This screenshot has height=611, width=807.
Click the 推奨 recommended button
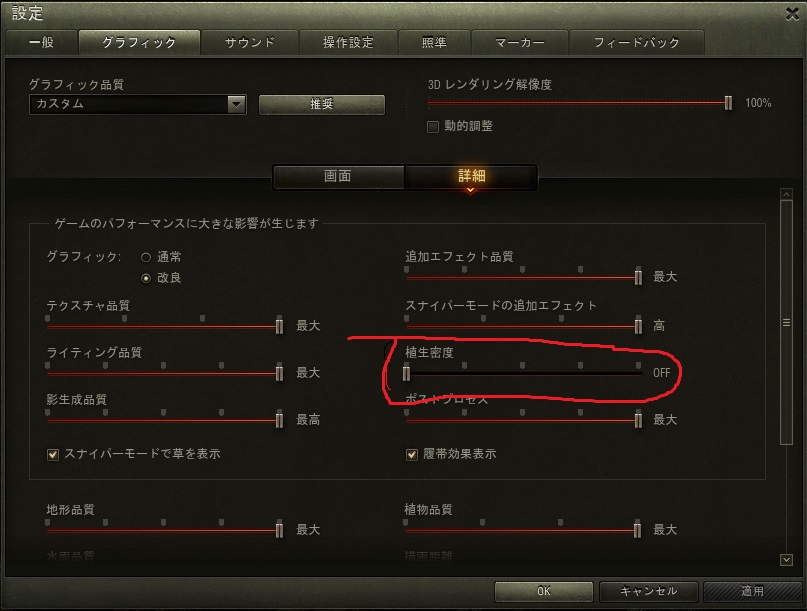322,104
